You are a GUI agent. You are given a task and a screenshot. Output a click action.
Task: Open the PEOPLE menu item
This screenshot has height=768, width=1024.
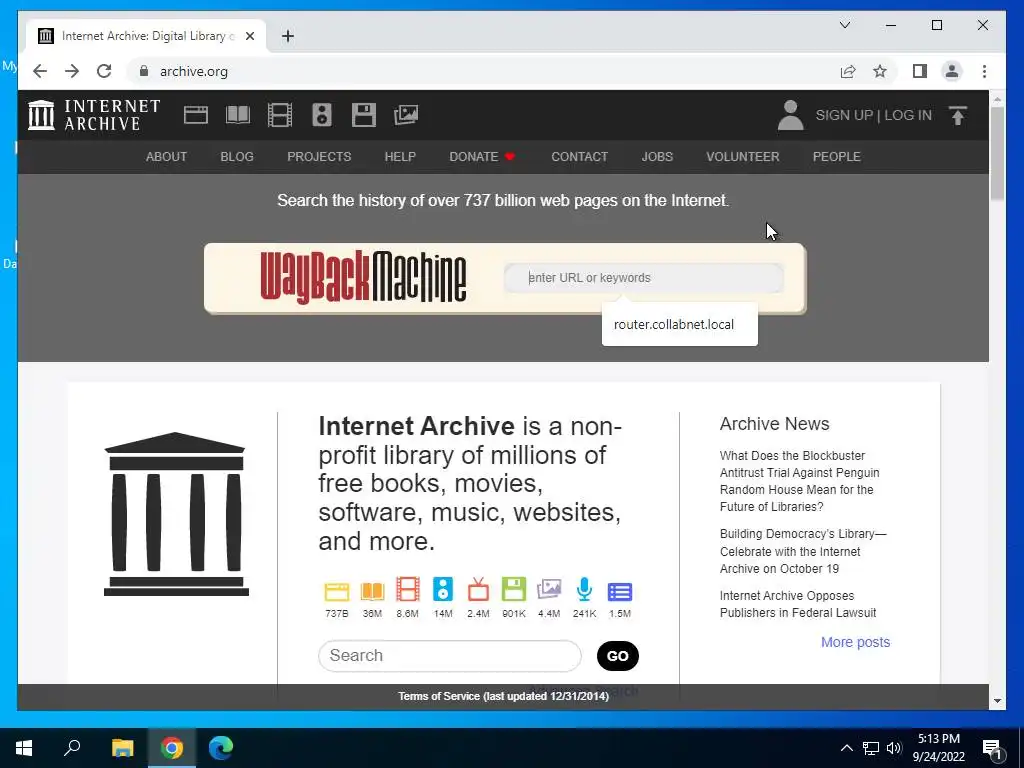pyautogui.click(x=837, y=157)
